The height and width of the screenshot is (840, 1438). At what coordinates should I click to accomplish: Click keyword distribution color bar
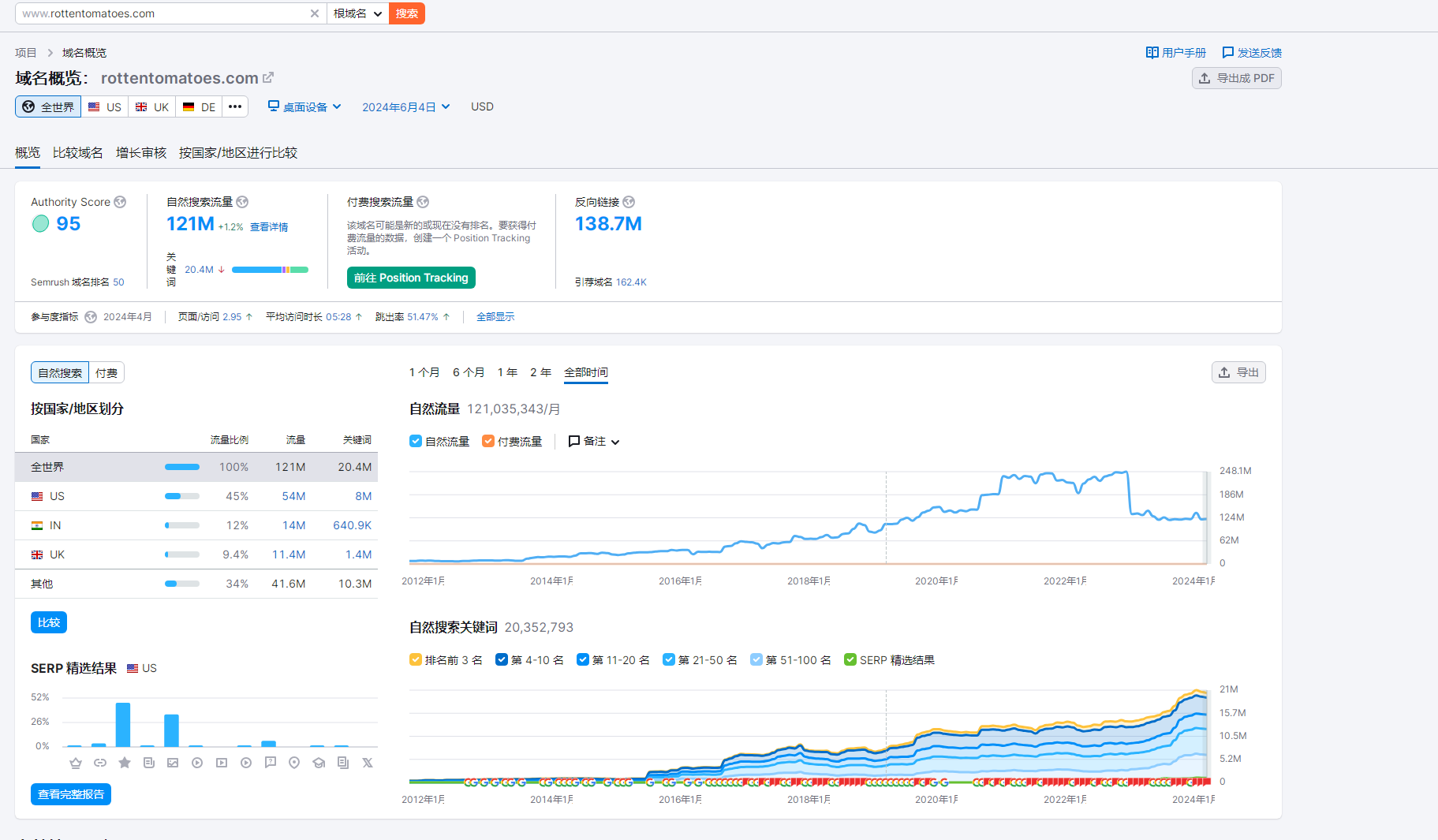[x=270, y=270]
